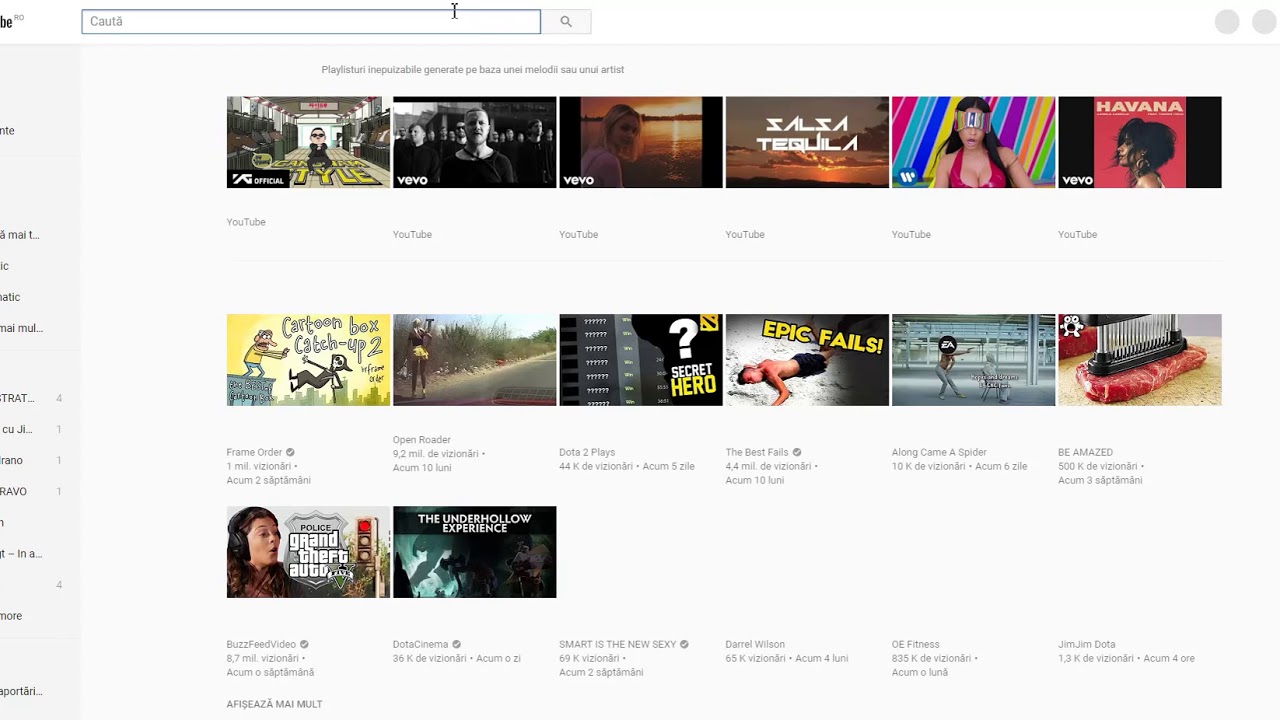Open the Salsa Tequila thumbnail
This screenshot has height=720, width=1280.
807,142
